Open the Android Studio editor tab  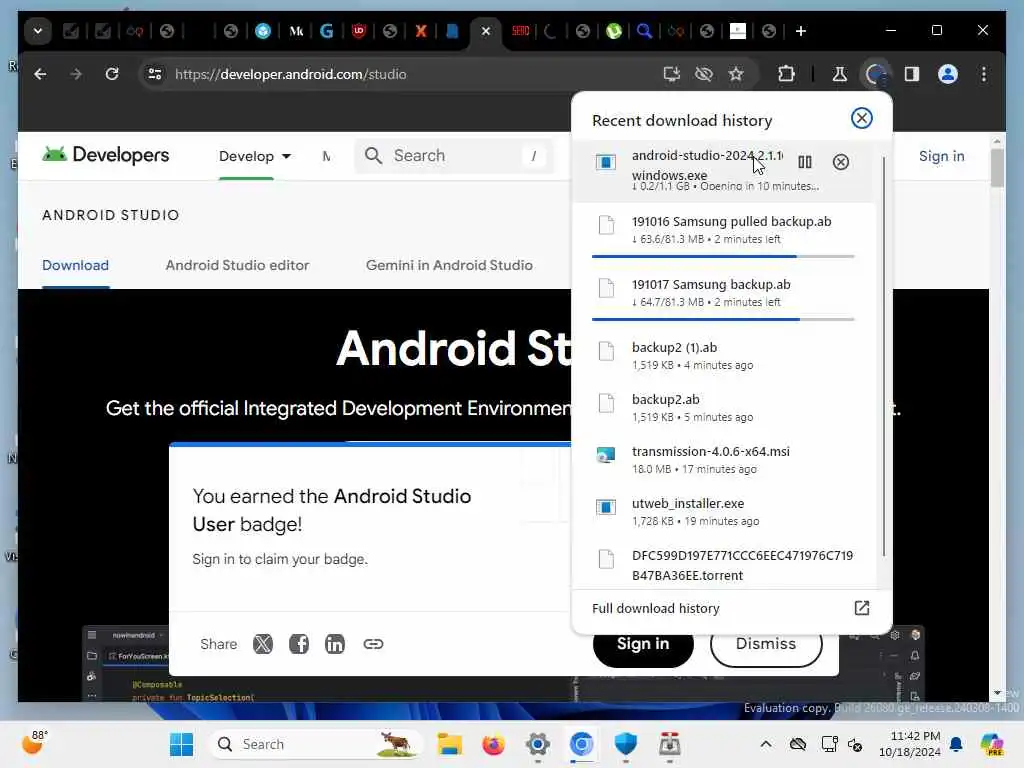[237, 265]
